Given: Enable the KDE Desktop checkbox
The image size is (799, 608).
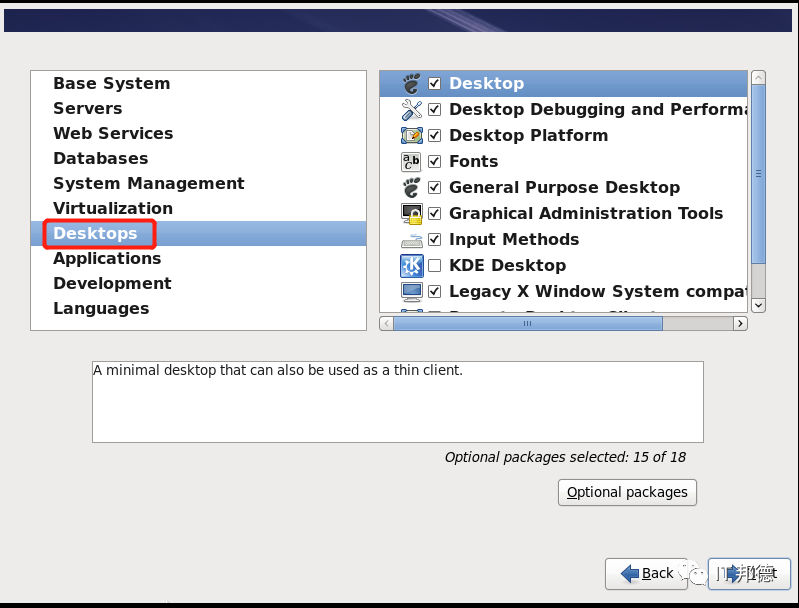Looking at the screenshot, I should tap(435, 265).
